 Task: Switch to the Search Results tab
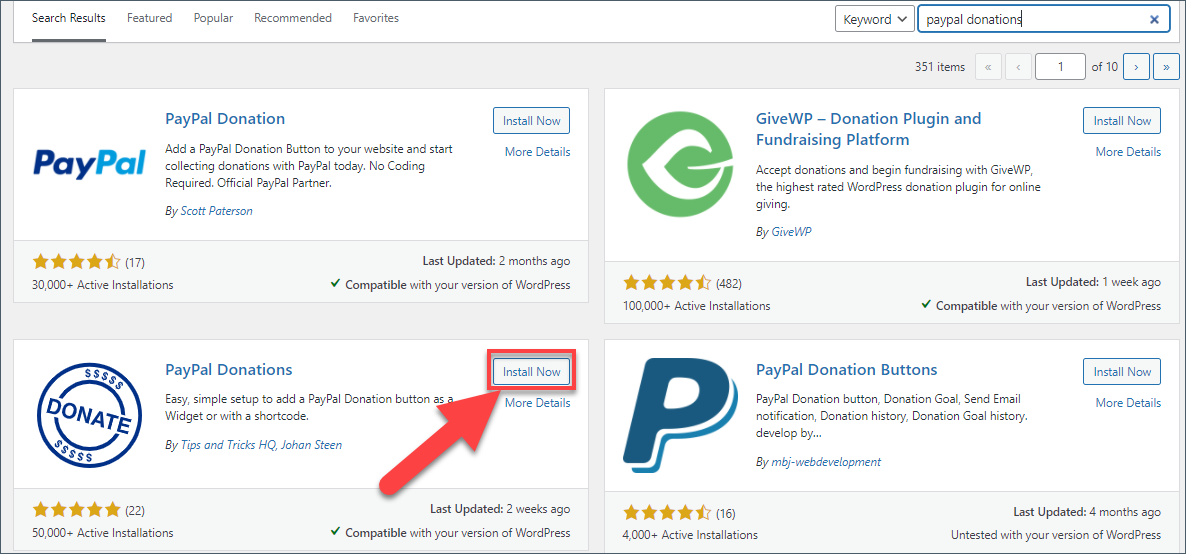69,17
